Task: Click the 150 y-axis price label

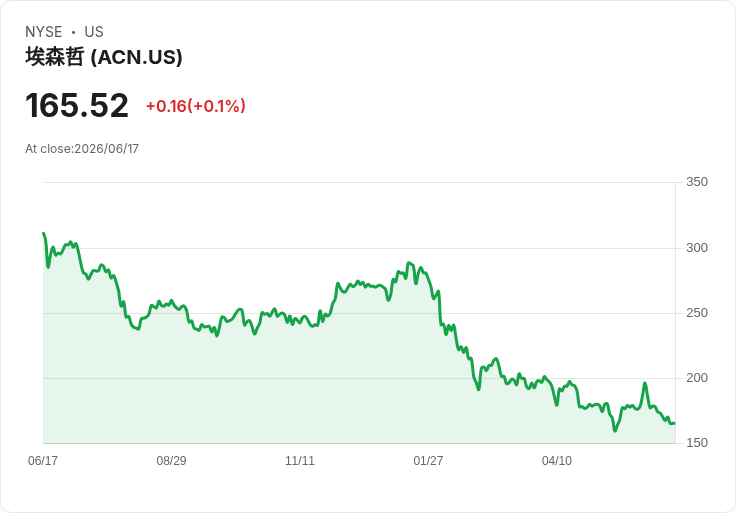Action: (x=697, y=442)
